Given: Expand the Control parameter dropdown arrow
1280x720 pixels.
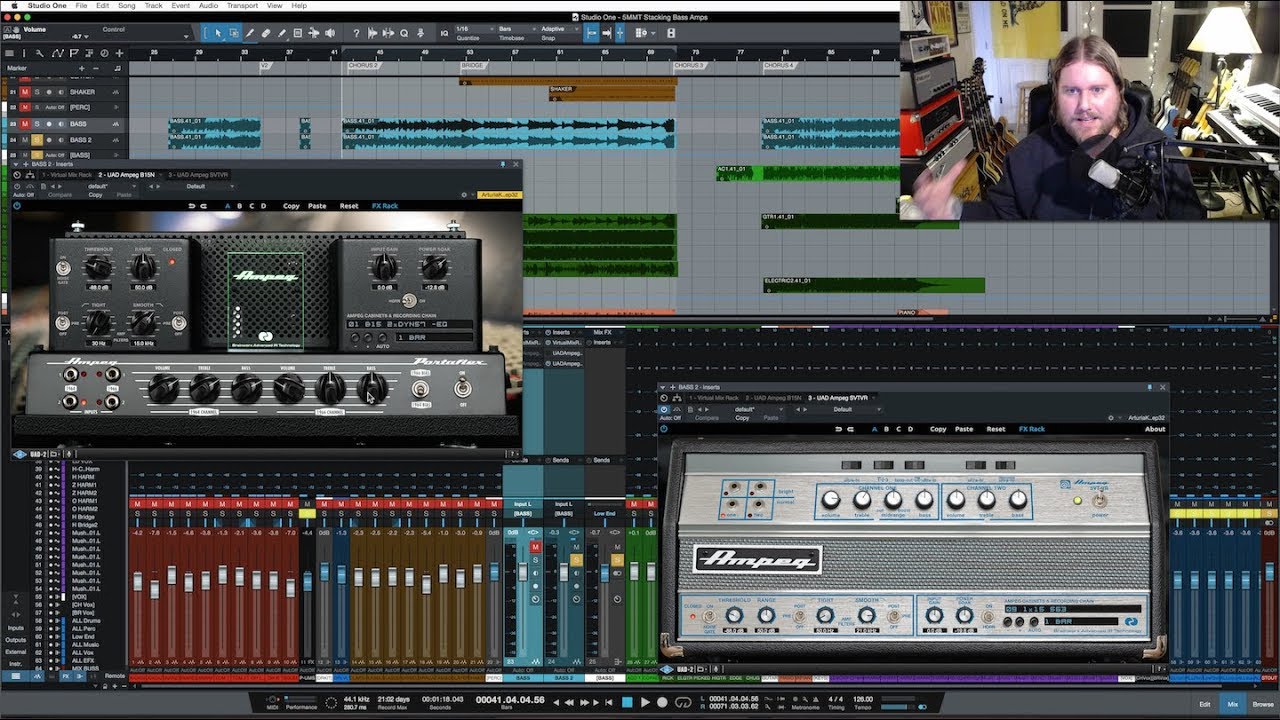Looking at the screenshot, I should [x=186, y=37].
